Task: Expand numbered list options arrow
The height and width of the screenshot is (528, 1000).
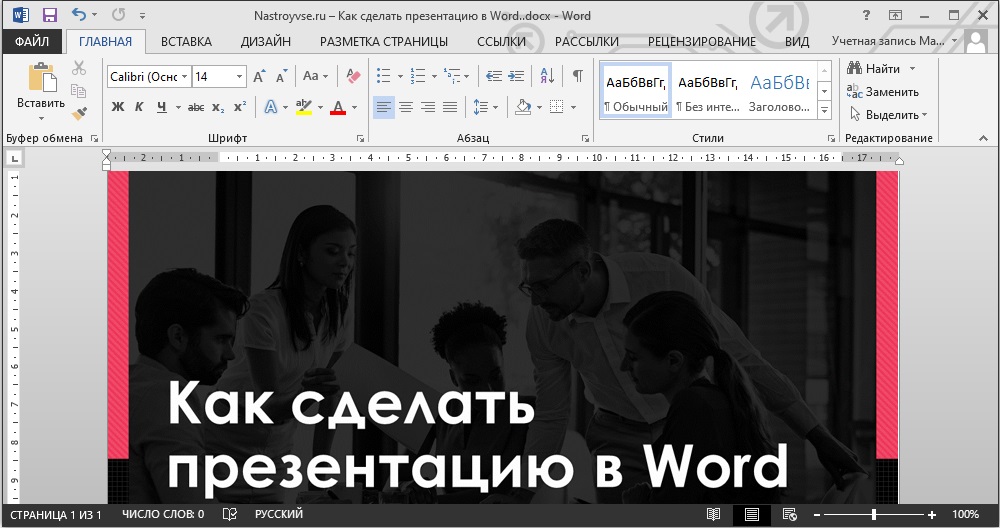Action: [x=434, y=77]
